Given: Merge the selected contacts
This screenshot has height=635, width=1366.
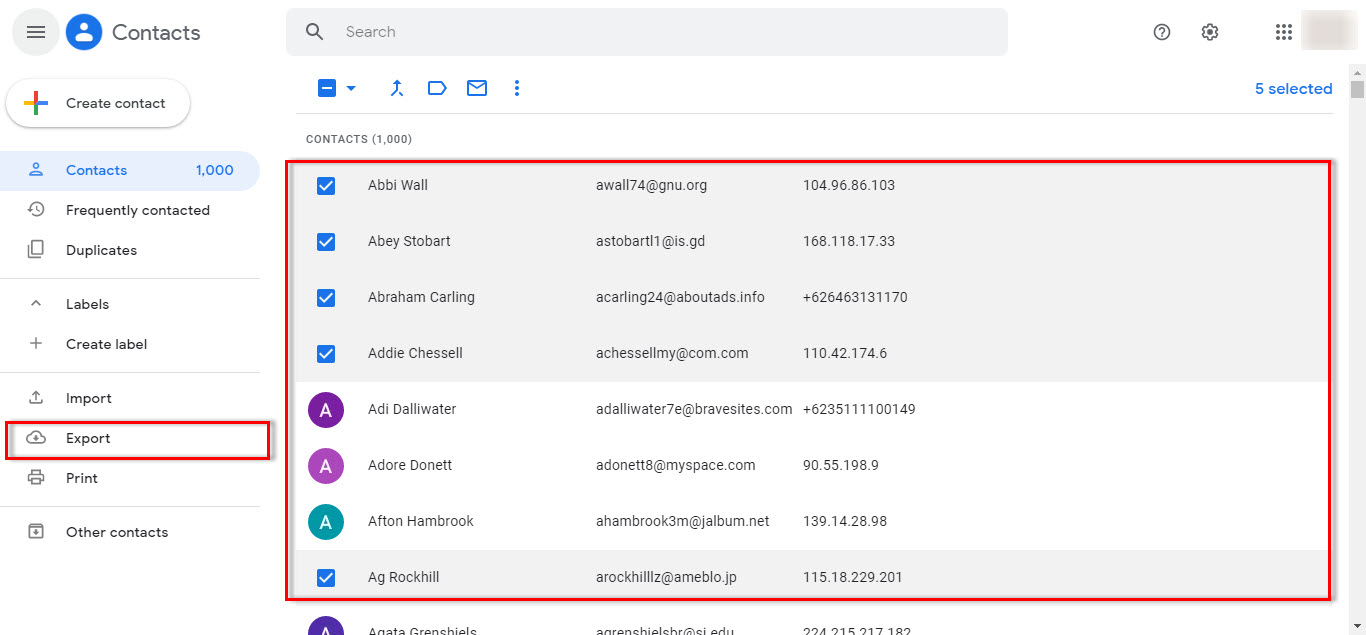Looking at the screenshot, I should point(397,88).
